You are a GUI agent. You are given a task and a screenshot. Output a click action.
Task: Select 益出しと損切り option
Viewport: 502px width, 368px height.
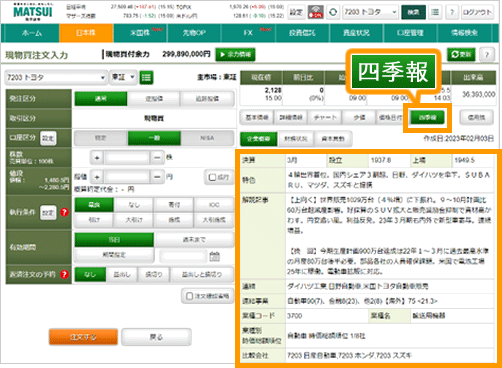[202, 274]
